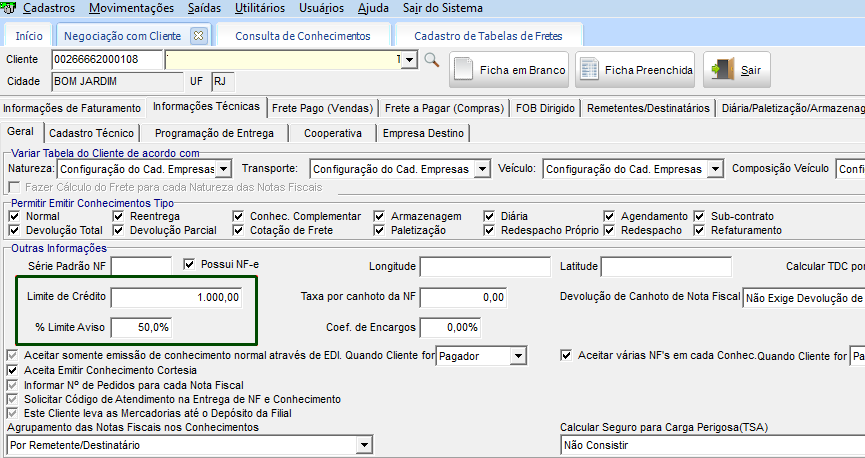
Task: Click the Sair button with door icon
Action: 736,70
